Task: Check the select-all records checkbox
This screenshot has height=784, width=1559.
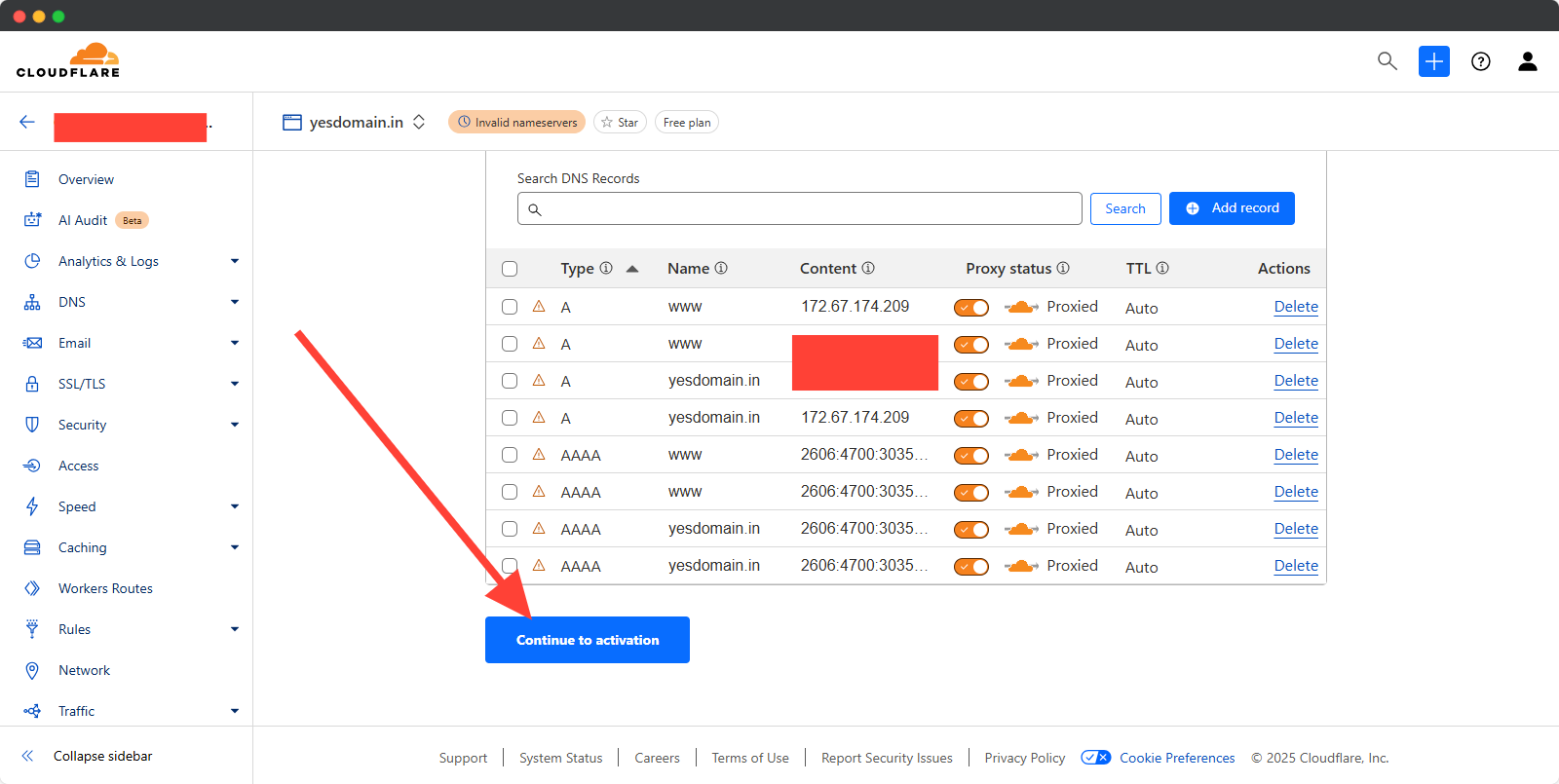Action: click(510, 269)
